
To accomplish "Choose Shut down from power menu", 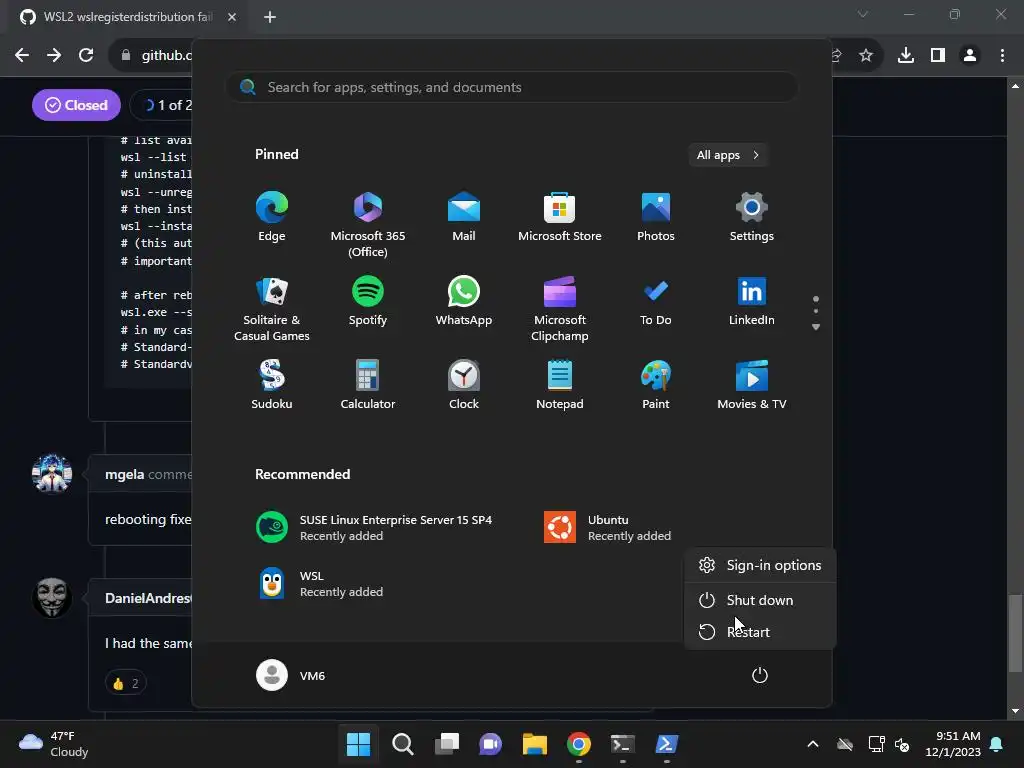I will [x=760, y=600].
